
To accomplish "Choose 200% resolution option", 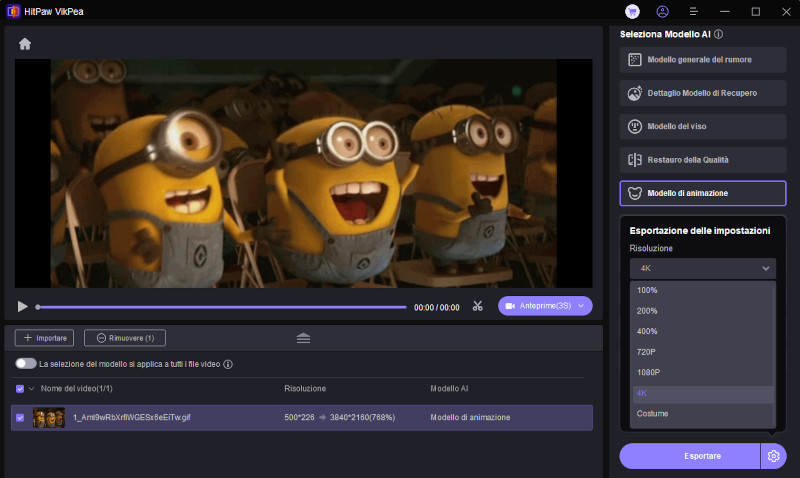I will click(703, 311).
